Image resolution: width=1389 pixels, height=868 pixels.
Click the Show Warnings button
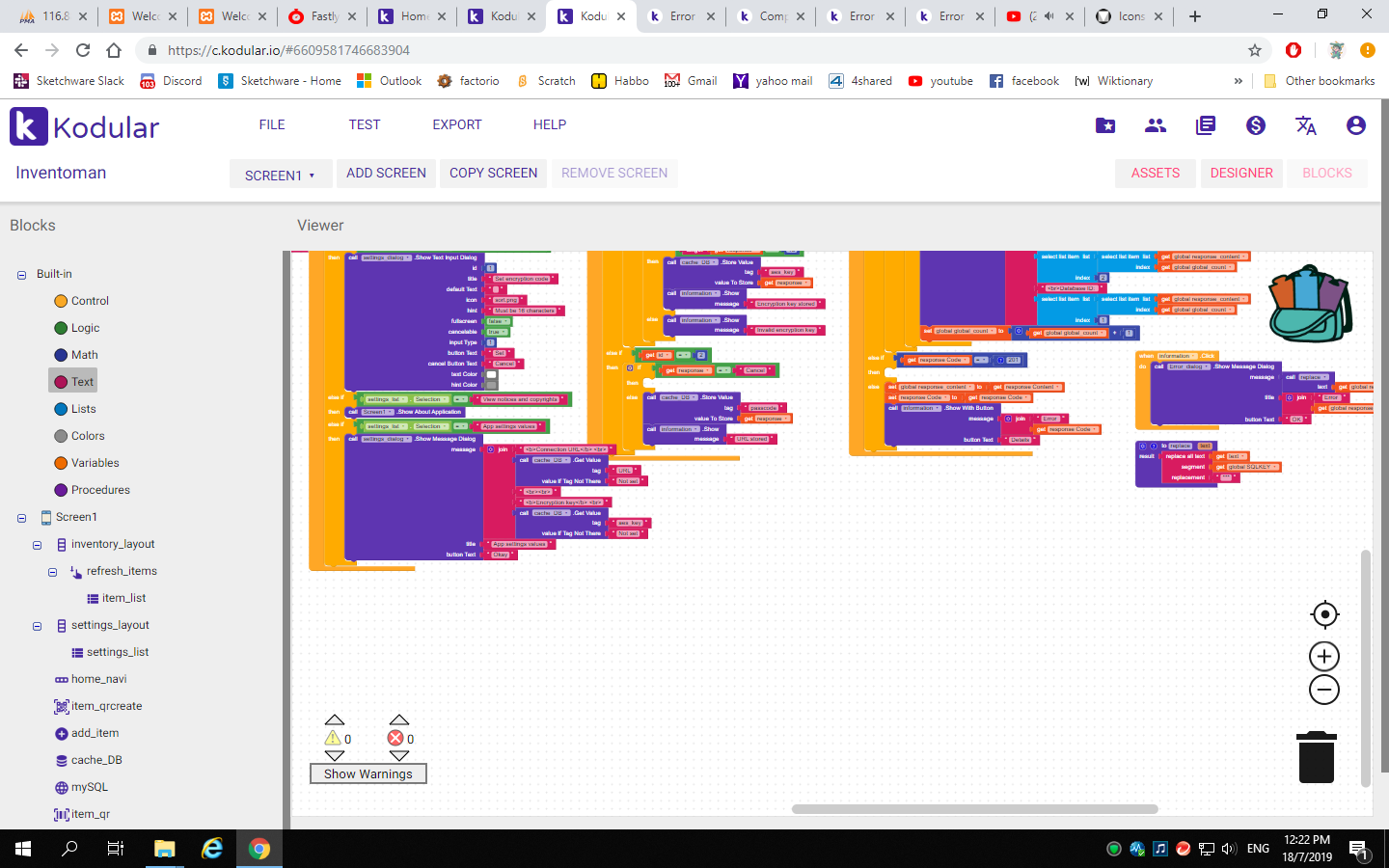pos(368,773)
